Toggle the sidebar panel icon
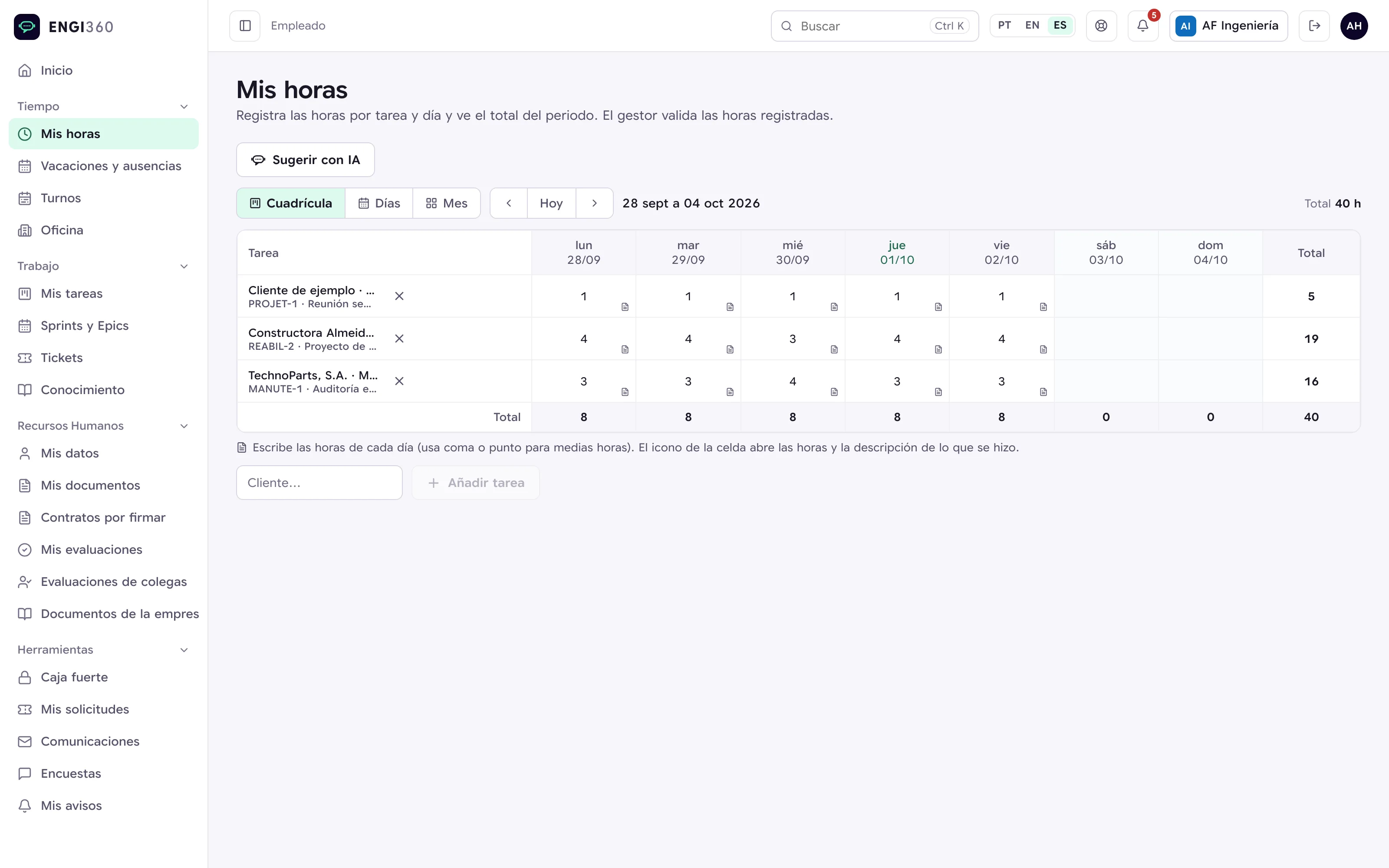 [245, 26]
